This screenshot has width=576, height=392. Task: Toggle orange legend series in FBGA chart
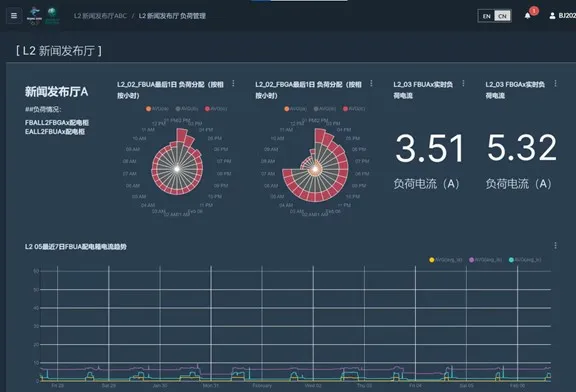tap(295, 109)
